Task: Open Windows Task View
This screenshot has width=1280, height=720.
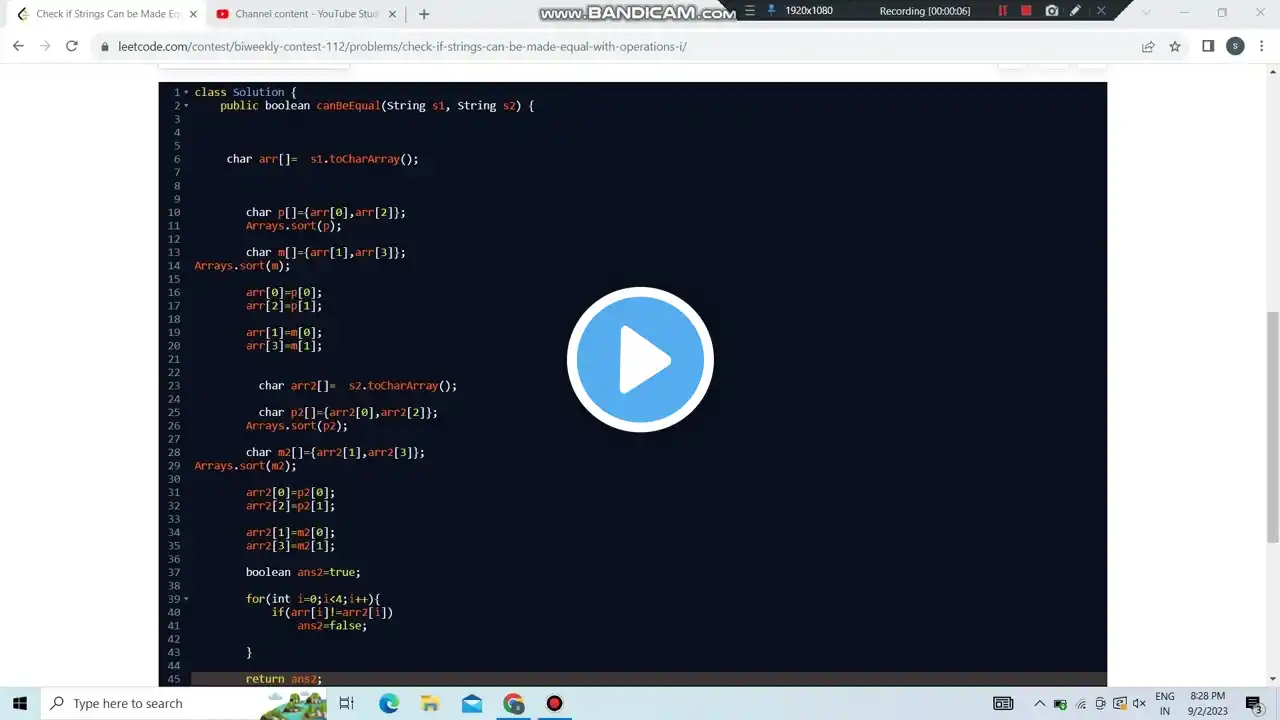Action: (x=346, y=703)
